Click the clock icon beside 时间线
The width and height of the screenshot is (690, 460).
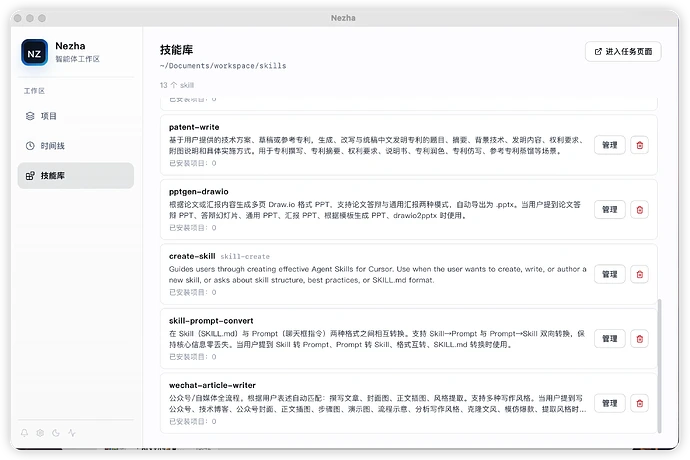coord(30,146)
